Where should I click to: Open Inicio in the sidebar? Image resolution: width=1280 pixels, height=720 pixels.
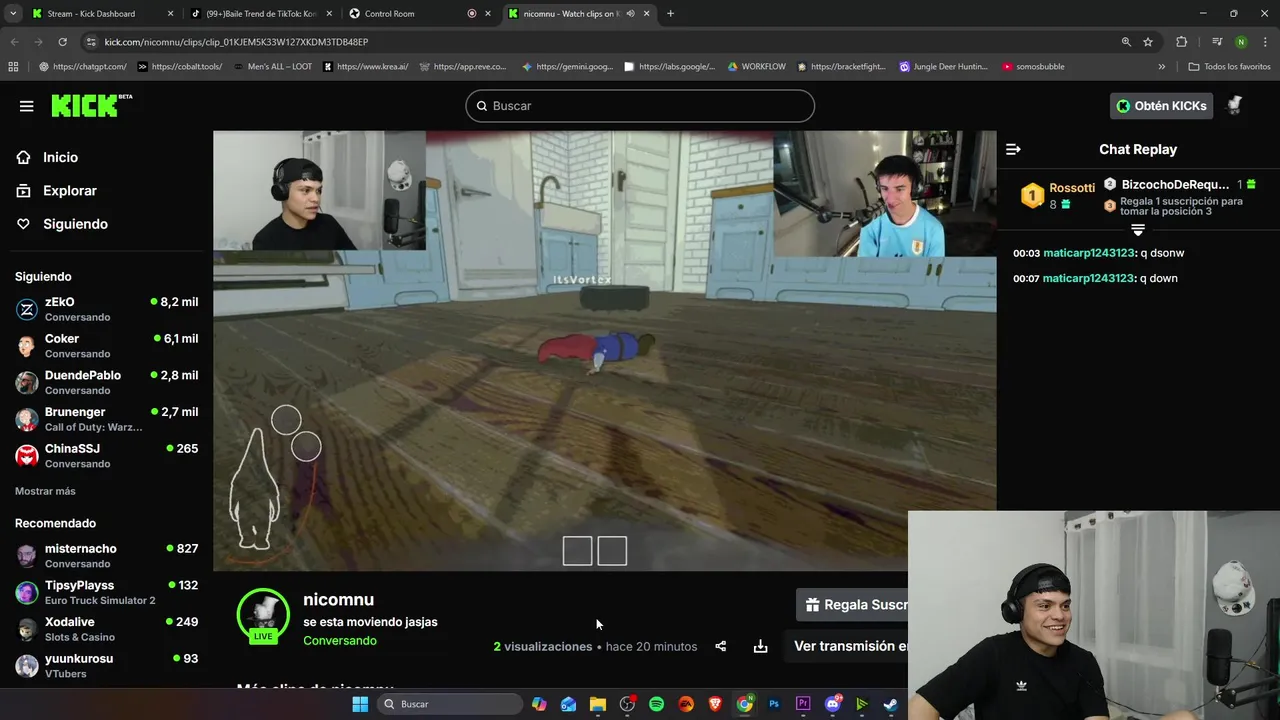point(60,157)
